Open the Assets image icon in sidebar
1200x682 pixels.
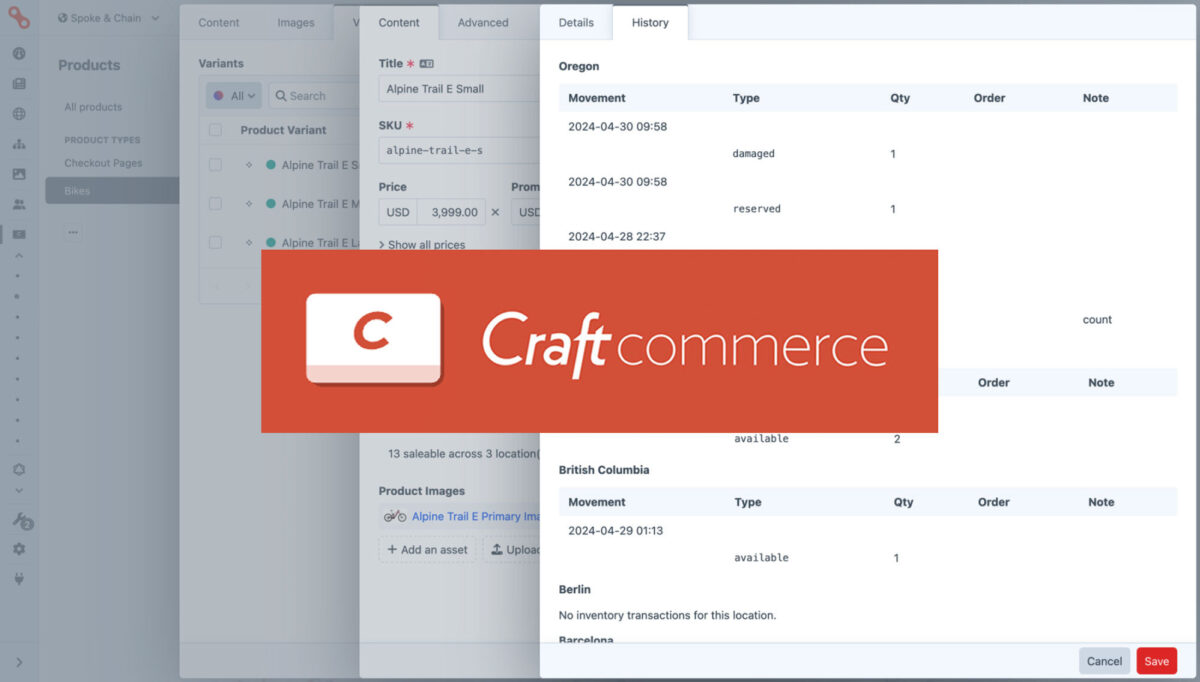pyautogui.click(x=19, y=174)
